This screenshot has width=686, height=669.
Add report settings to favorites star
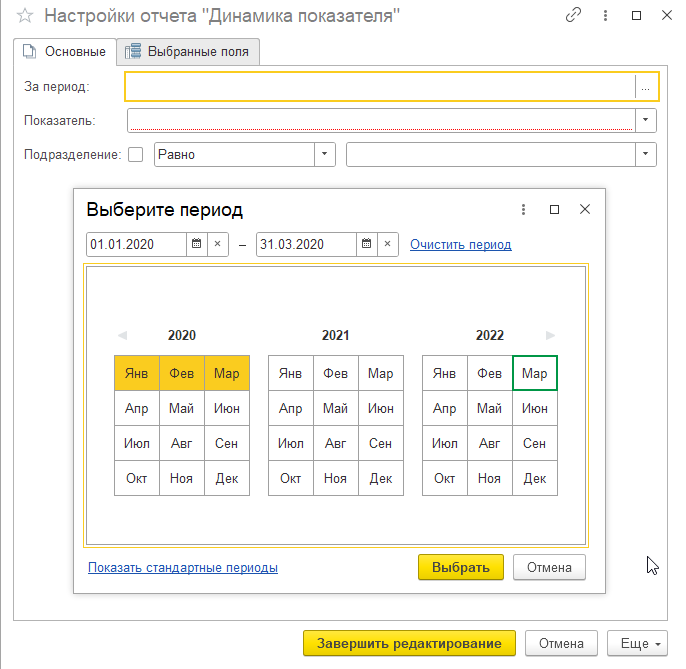(25, 16)
